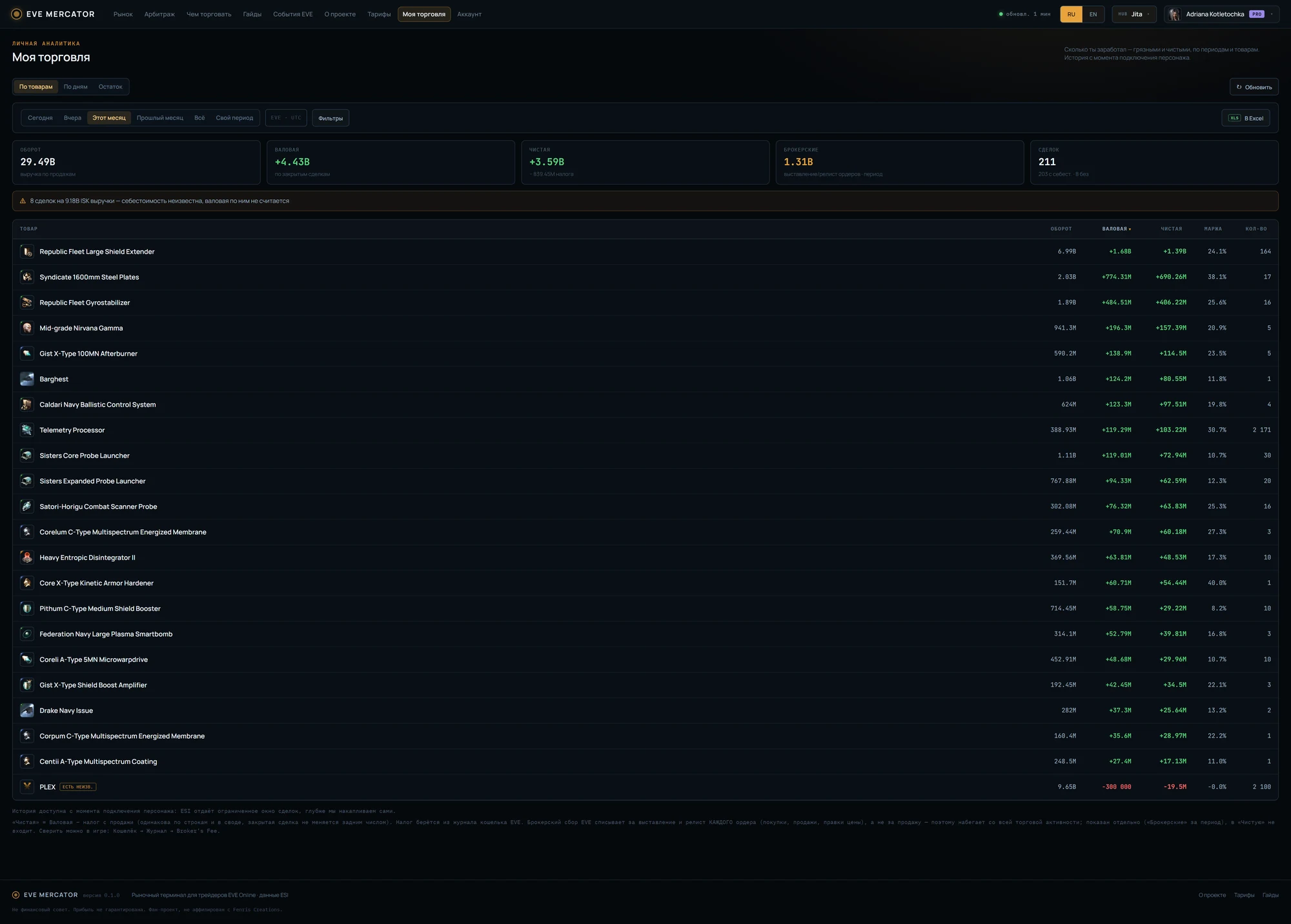This screenshot has height=924, width=1291.
Task: Click Telemetry Processor item icon
Action: click(x=26, y=430)
